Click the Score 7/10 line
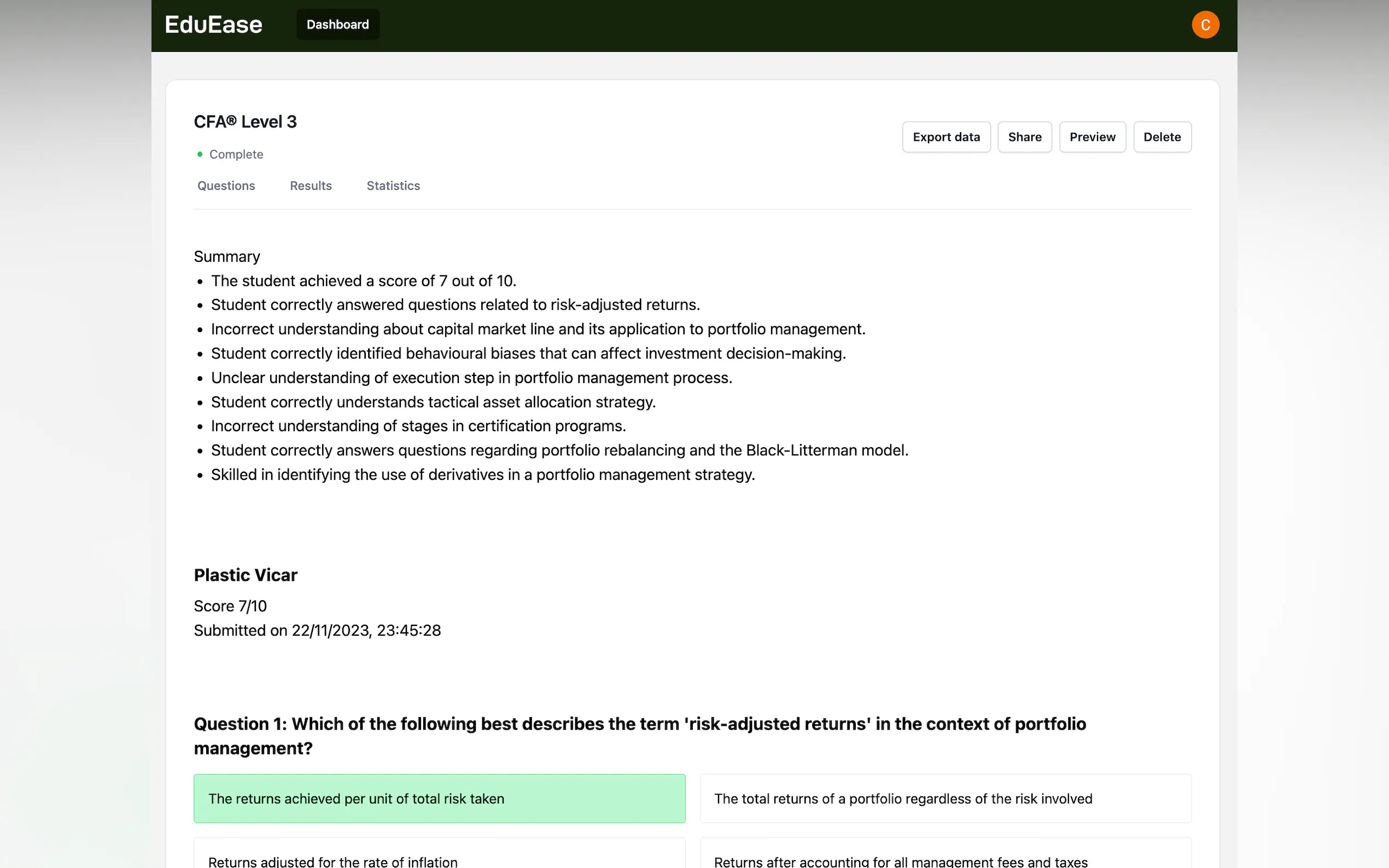The image size is (1389, 868). pyautogui.click(x=230, y=606)
